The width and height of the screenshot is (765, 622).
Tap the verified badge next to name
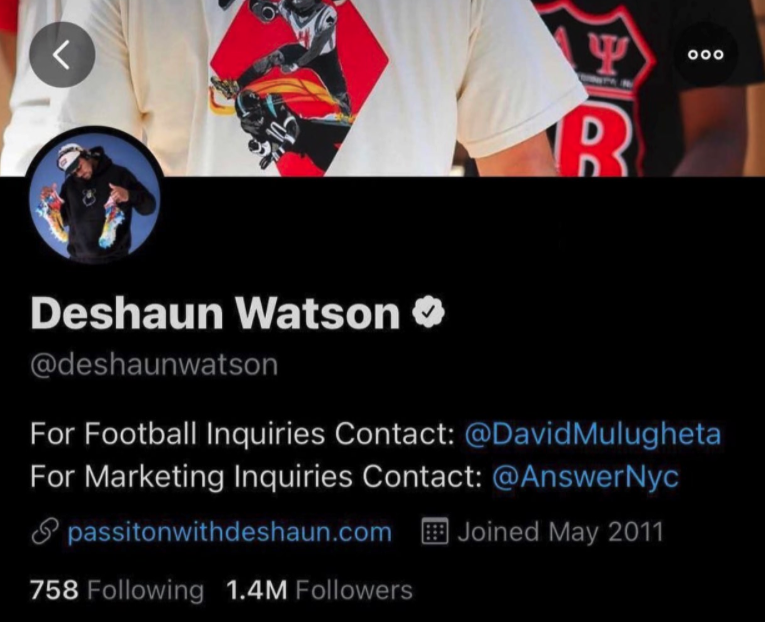[x=428, y=313]
